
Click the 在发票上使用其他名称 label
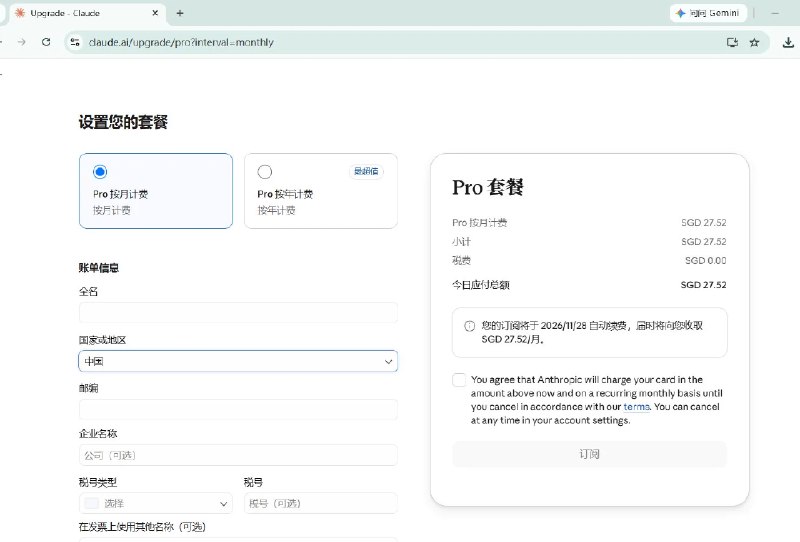click(x=142, y=527)
